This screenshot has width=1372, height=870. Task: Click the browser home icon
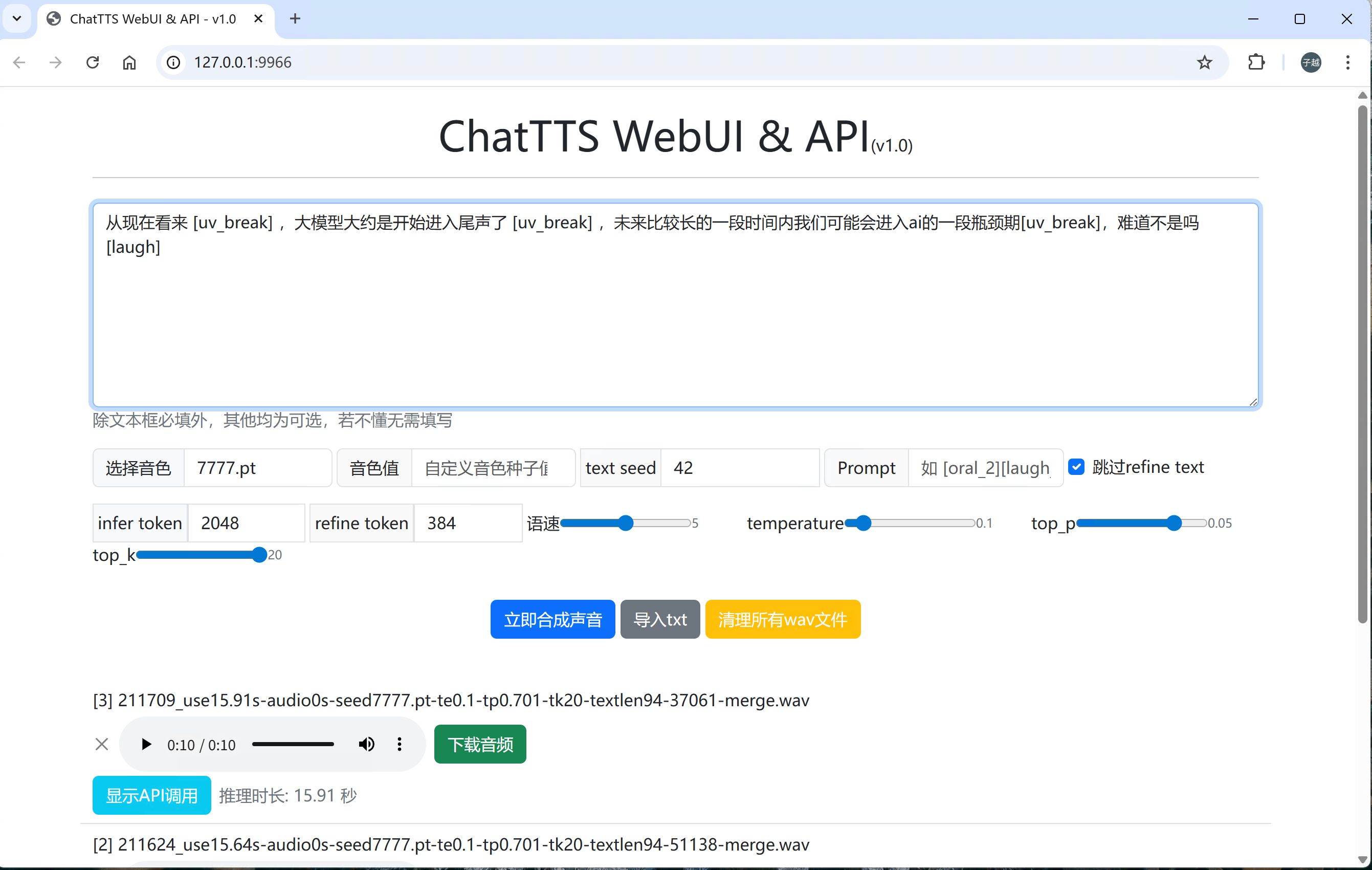[x=129, y=62]
